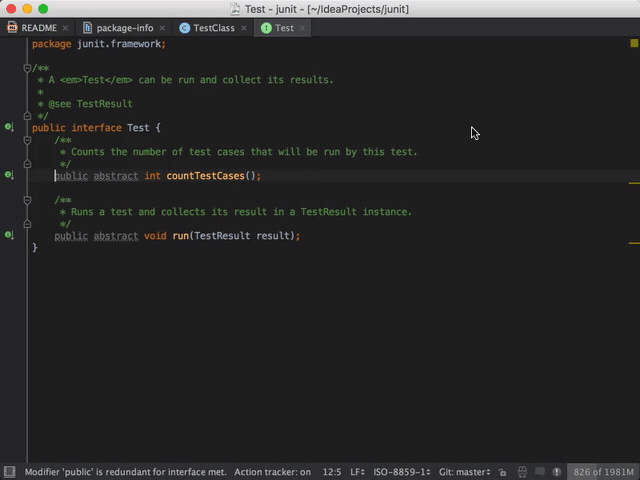
Task: Click the run method name
Action: coord(180,236)
